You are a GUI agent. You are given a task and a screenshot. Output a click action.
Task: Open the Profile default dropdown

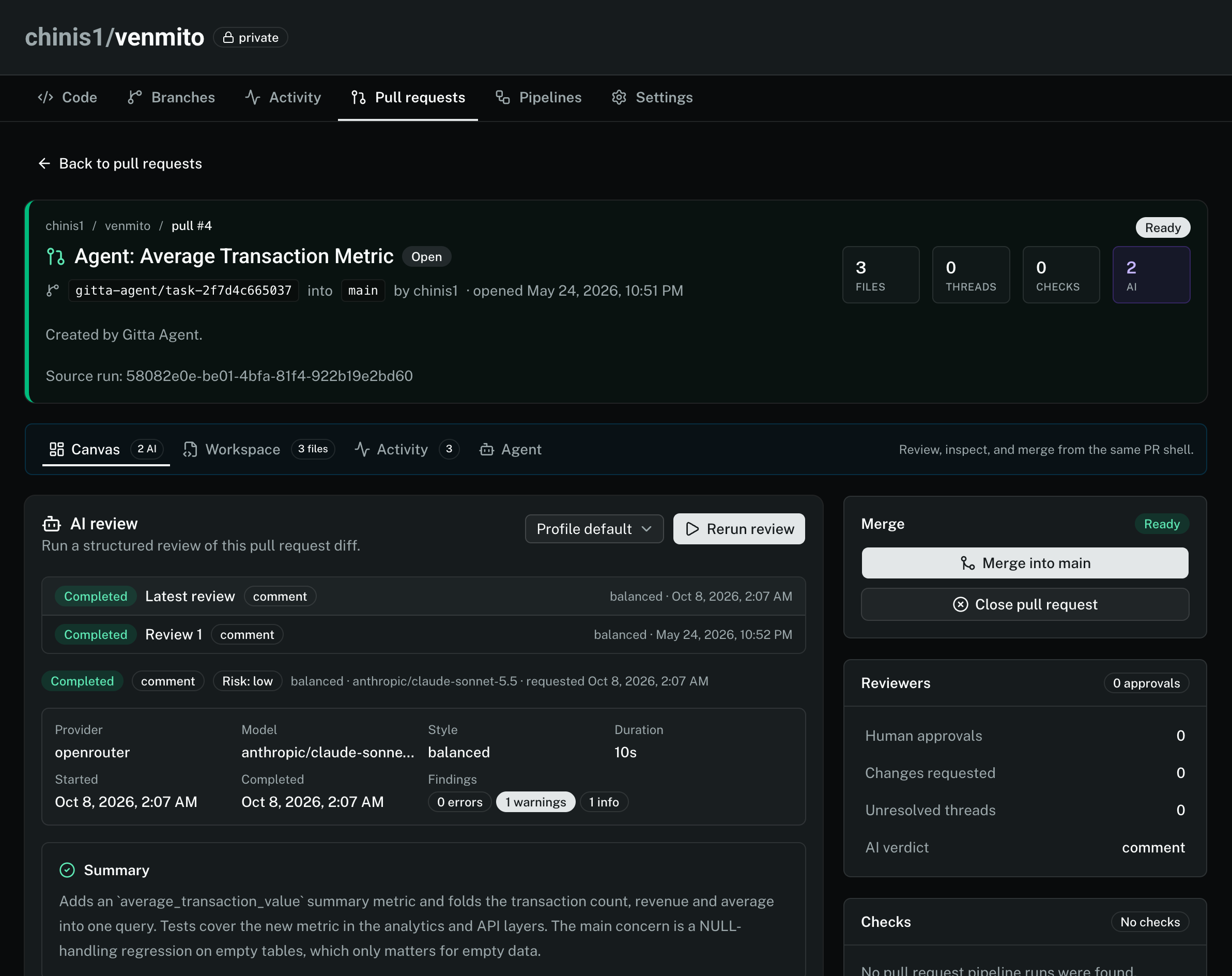(x=594, y=528)
